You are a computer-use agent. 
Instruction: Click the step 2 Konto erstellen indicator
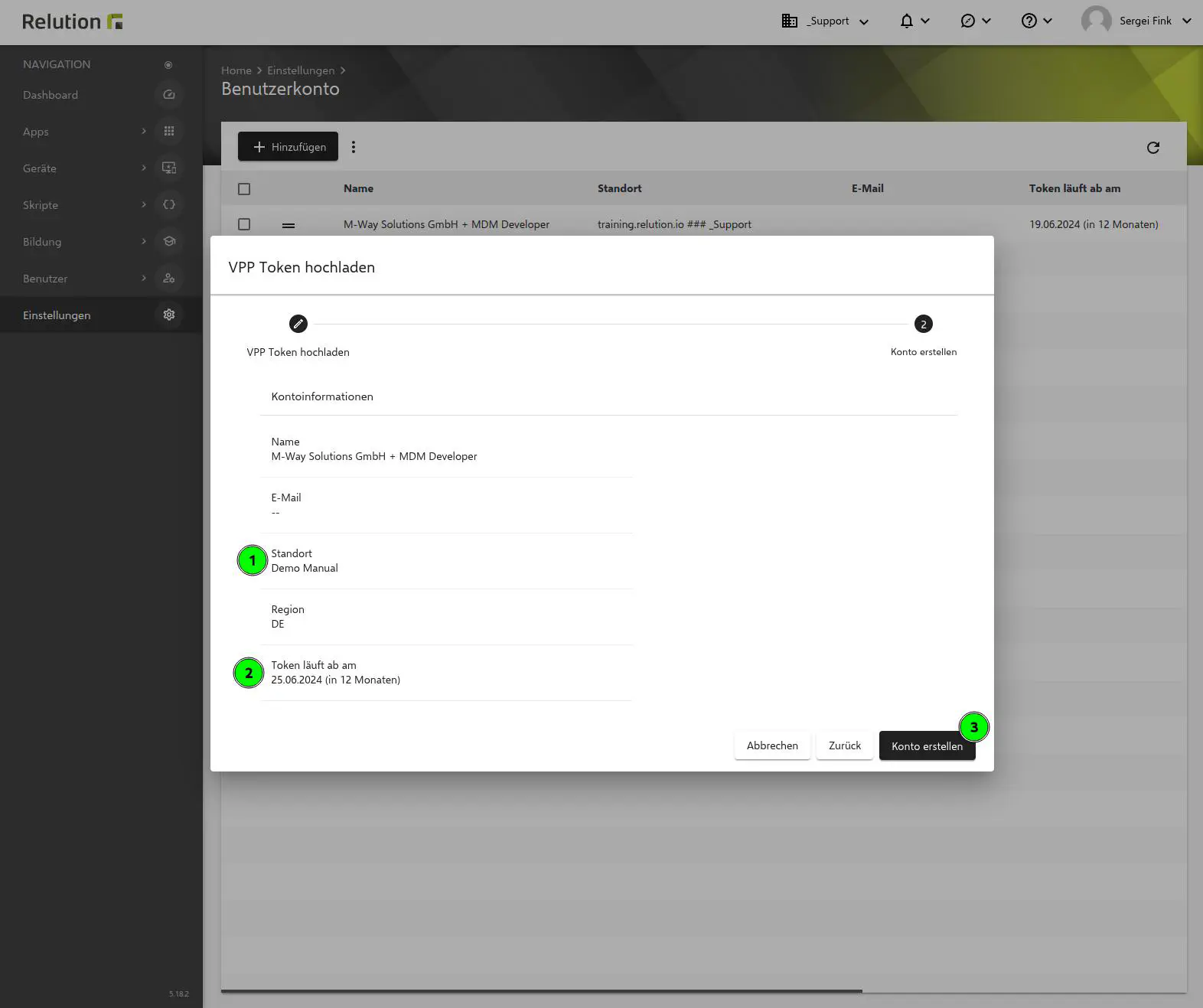click(923, 325)
